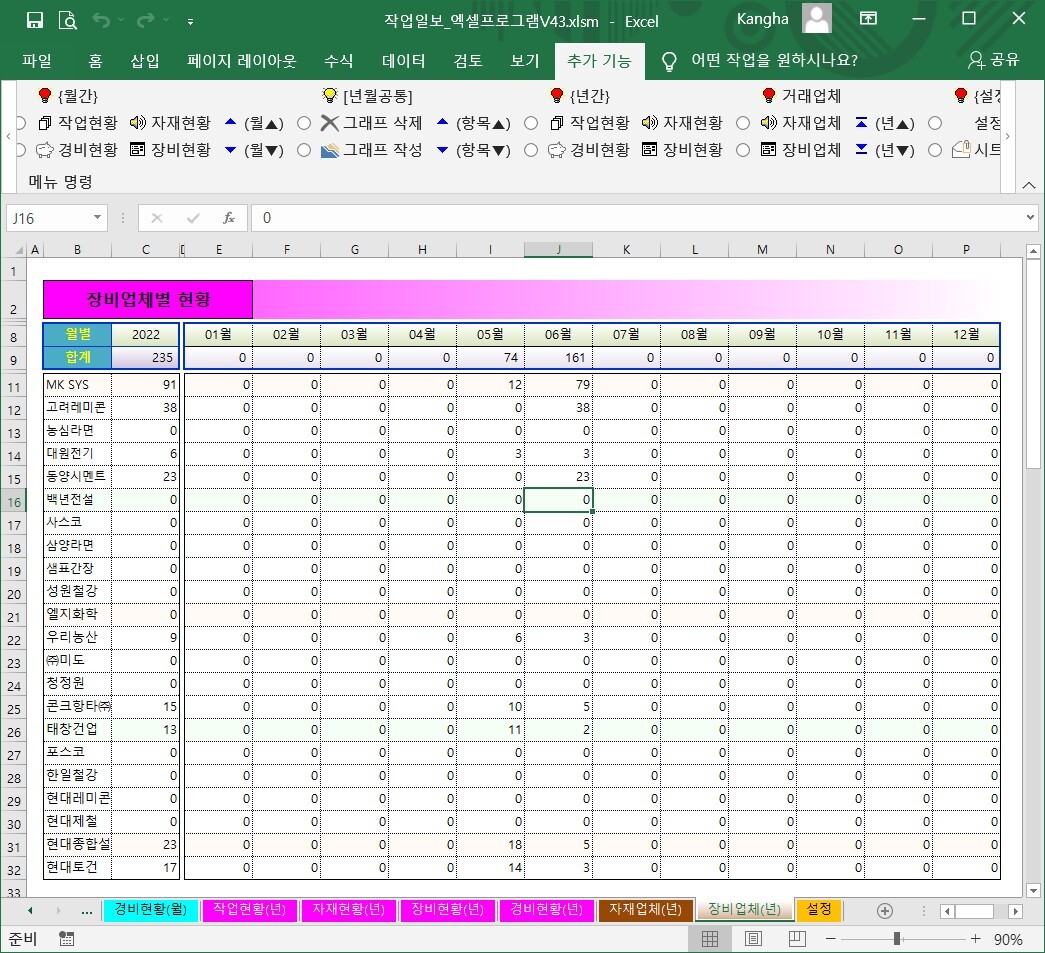Open the Name Box dropdown arrow
This screenshot has width=1045, height=953.
pyautogui.click(x=97, y=217)
